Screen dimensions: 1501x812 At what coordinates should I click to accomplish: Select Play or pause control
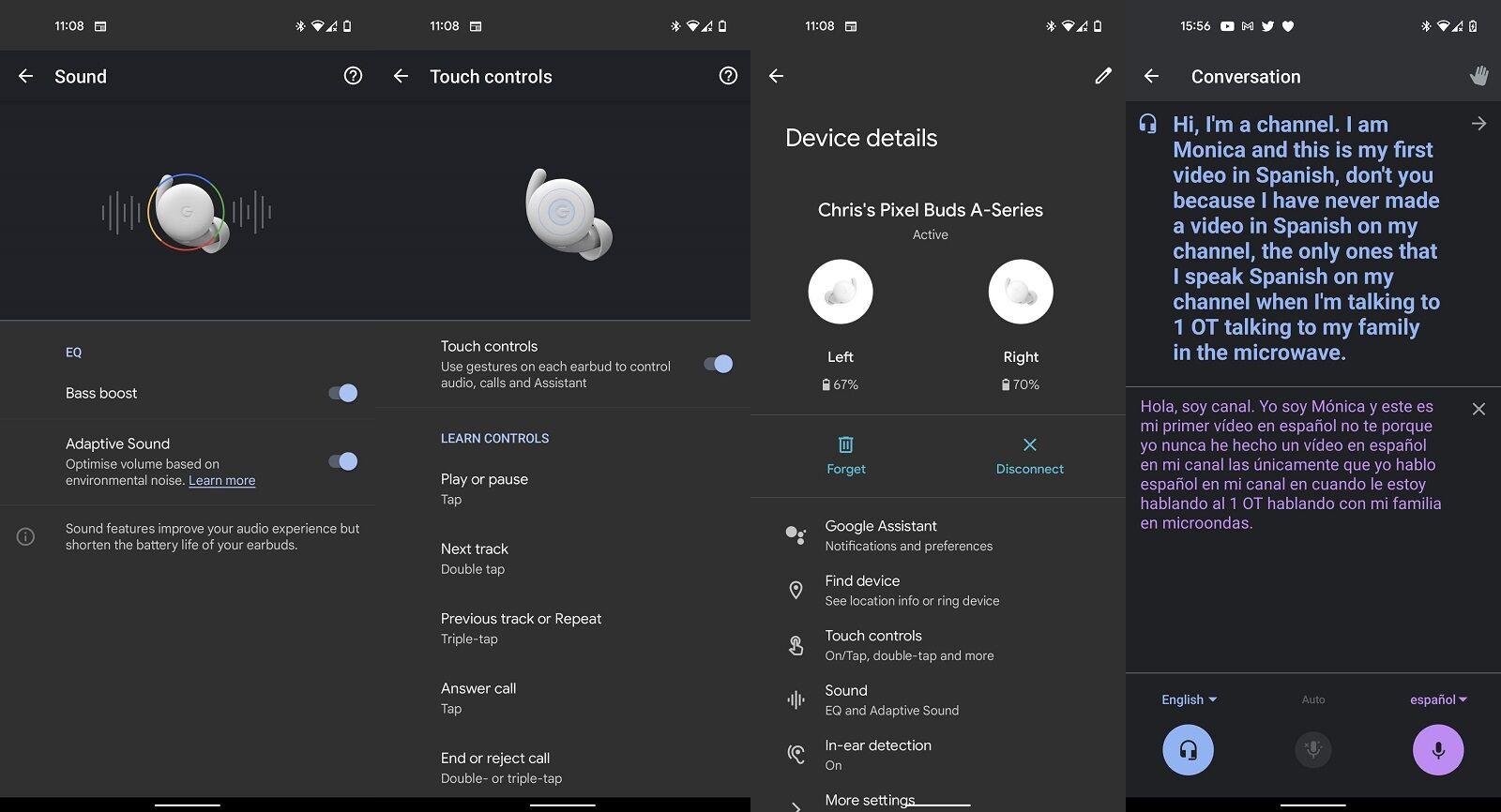563,489
